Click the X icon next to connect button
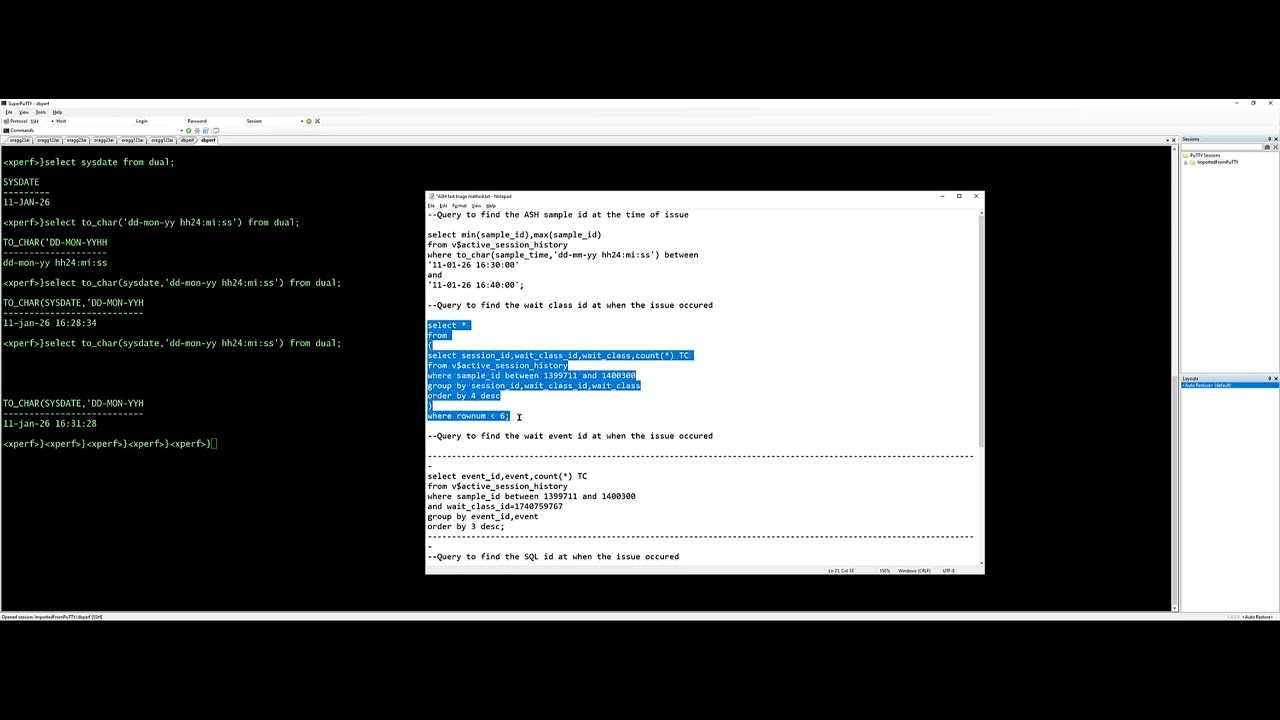Screen dimensions: 1280x720 point(317,121)
